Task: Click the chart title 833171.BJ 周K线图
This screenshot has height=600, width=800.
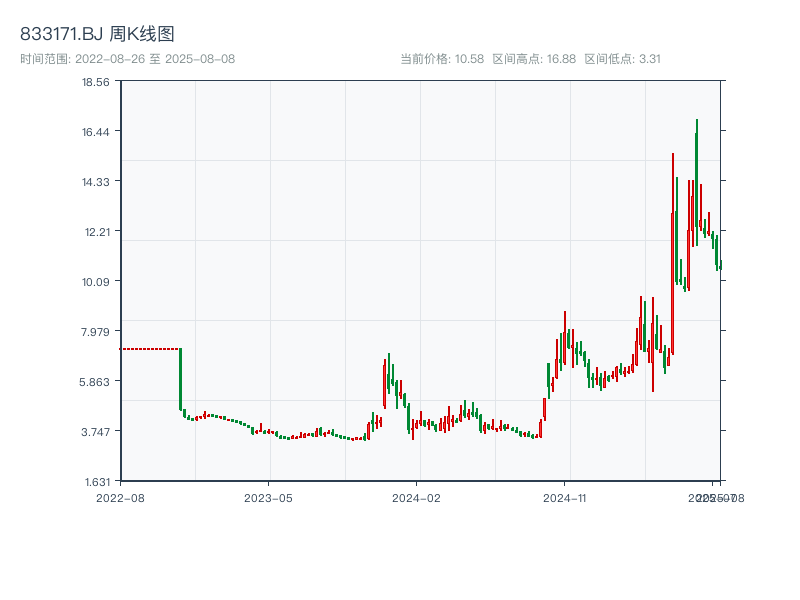Action: (95, 32)
